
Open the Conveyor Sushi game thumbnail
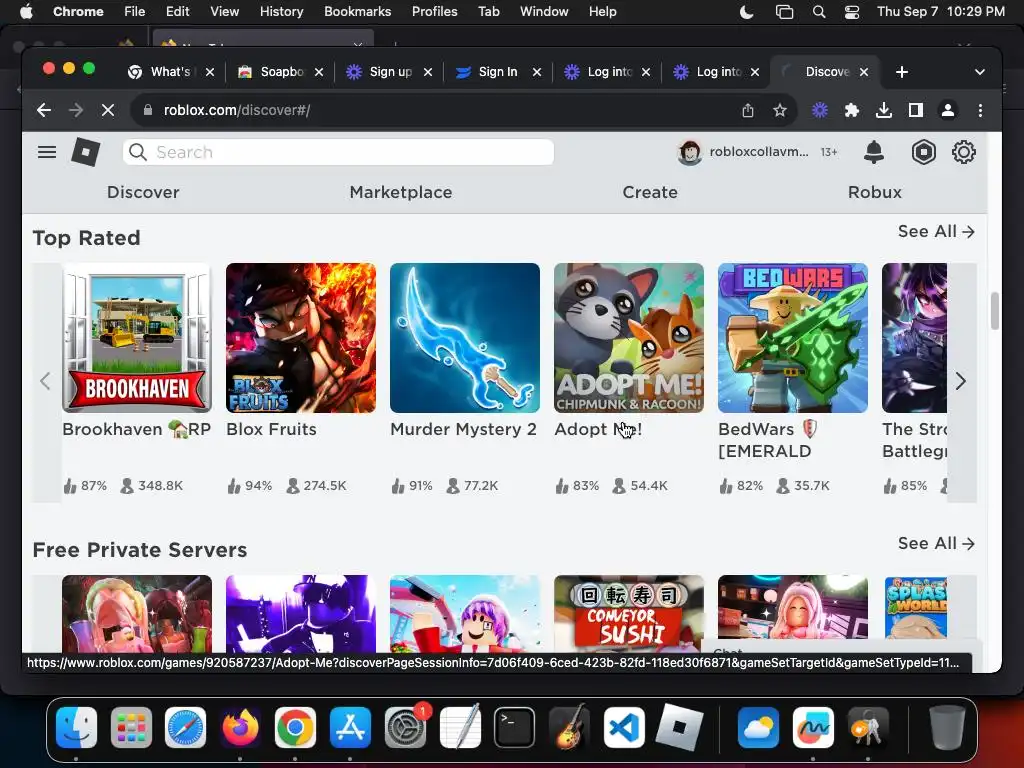(628, 614)
